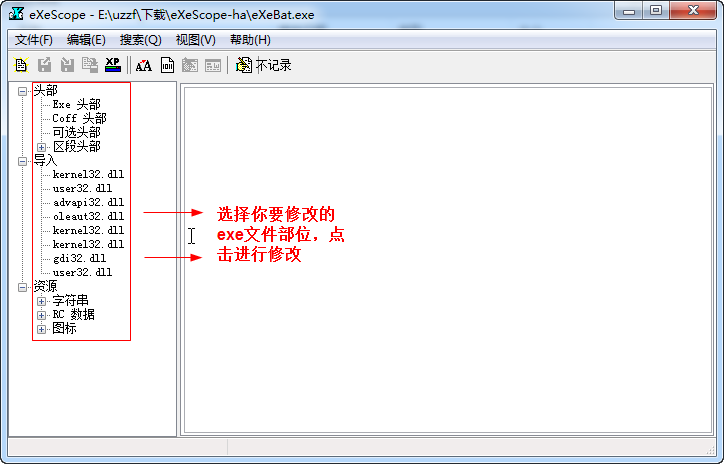724x464 pixels.
Task: Open the 视图(V) menu
Action: [195, 40]
